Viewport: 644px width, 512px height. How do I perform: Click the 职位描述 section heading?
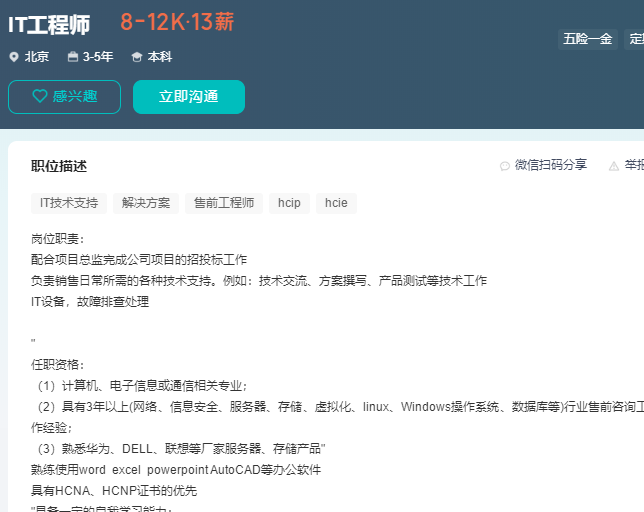click(x=59, y=166)
